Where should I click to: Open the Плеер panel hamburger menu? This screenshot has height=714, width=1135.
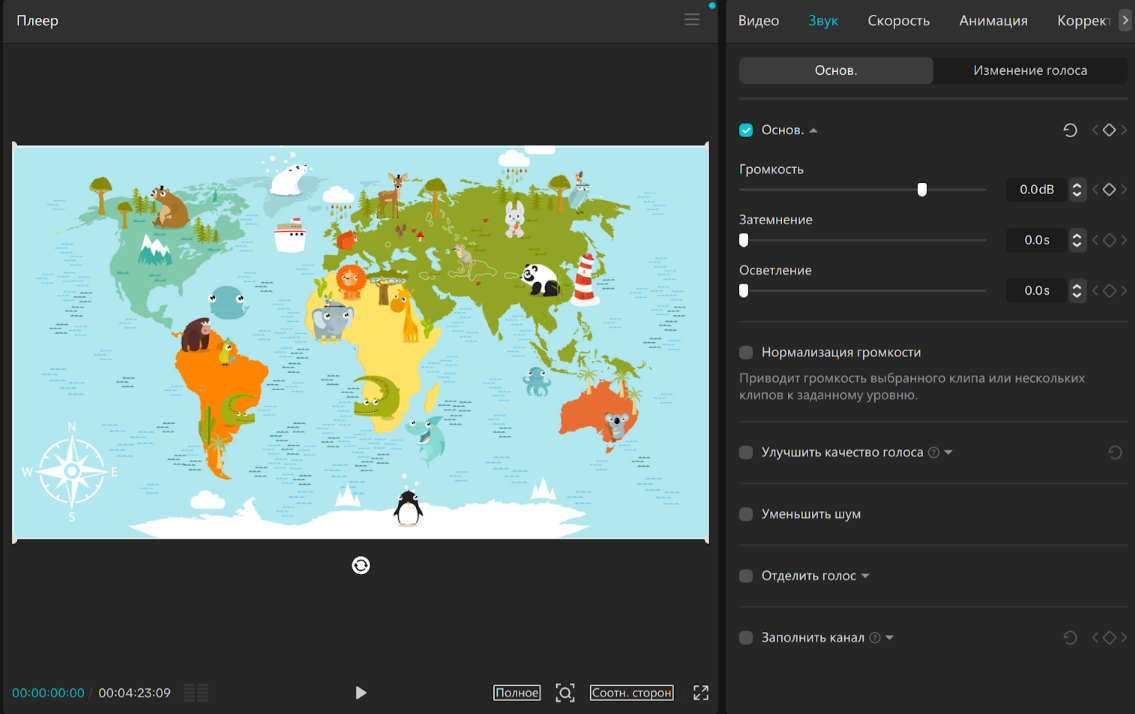tap(692, 20)
